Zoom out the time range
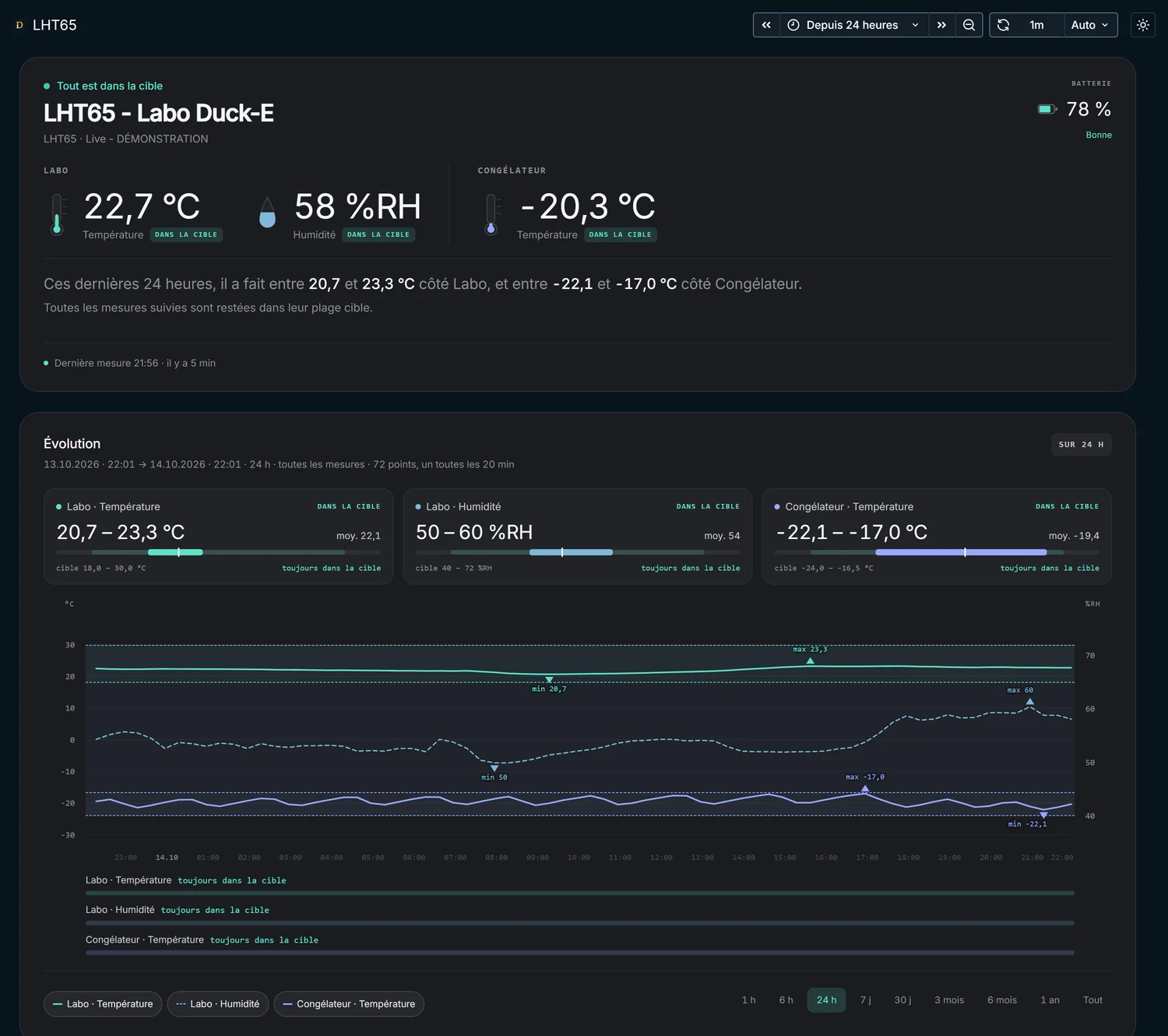The width and height of the screenshot is (1168, 1036). click(x=969, y=25)
